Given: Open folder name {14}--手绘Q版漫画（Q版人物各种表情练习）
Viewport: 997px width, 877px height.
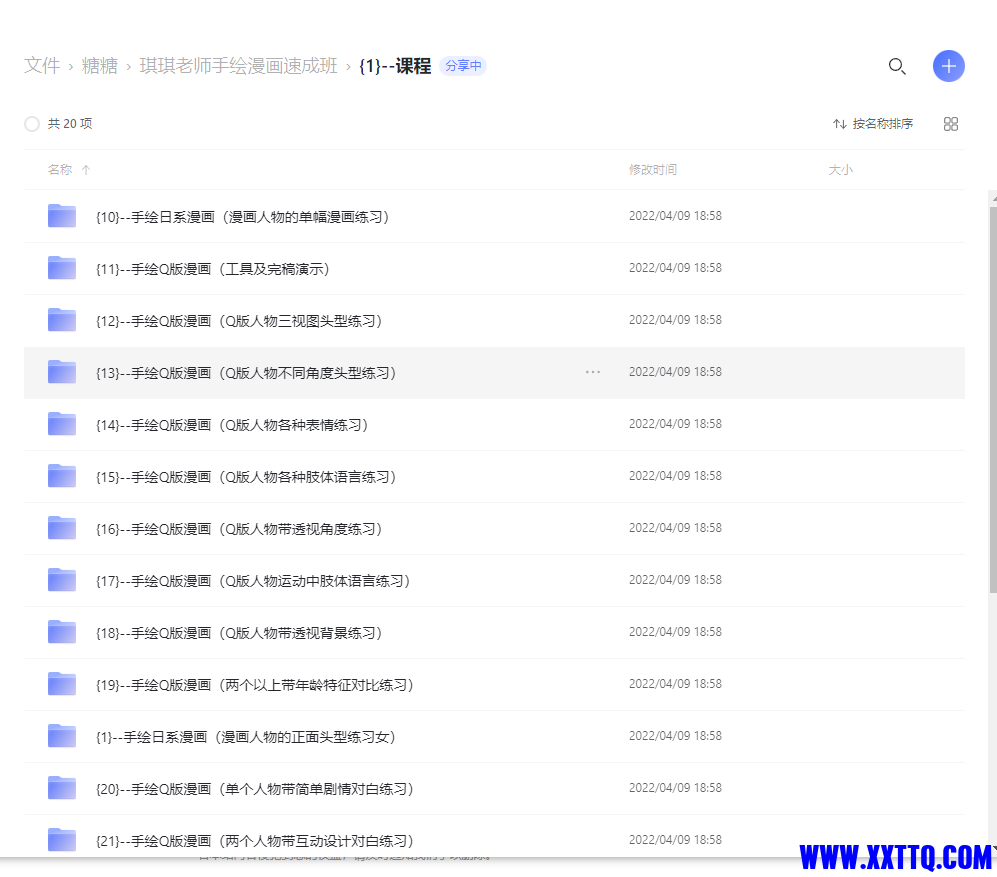Looking at the screenshot, I should (232, 425).
